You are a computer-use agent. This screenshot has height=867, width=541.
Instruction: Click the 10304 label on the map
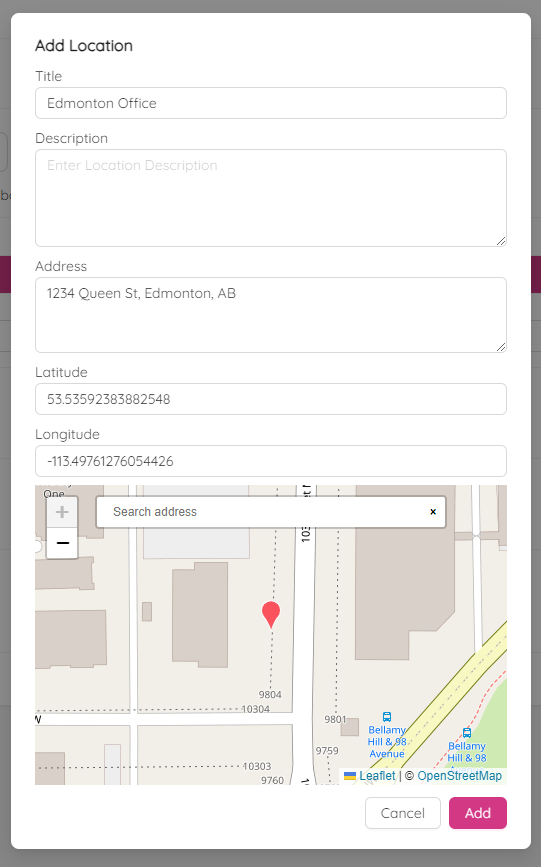coord(256,709)
